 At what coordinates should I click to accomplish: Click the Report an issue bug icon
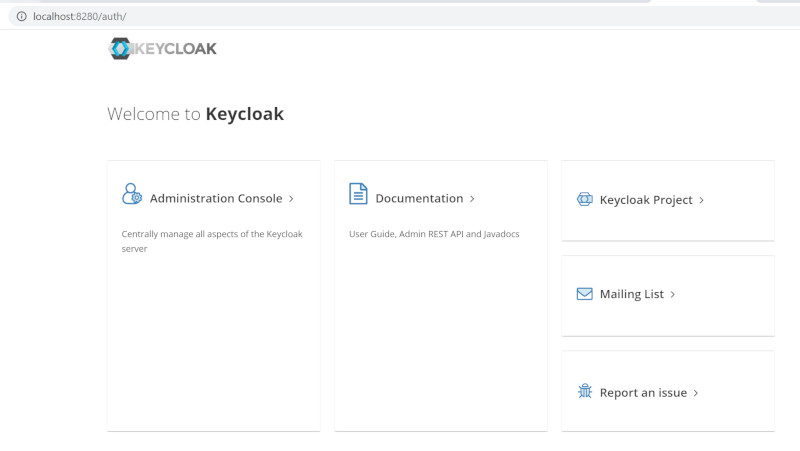pyautogui.click(x=585, y=391)
